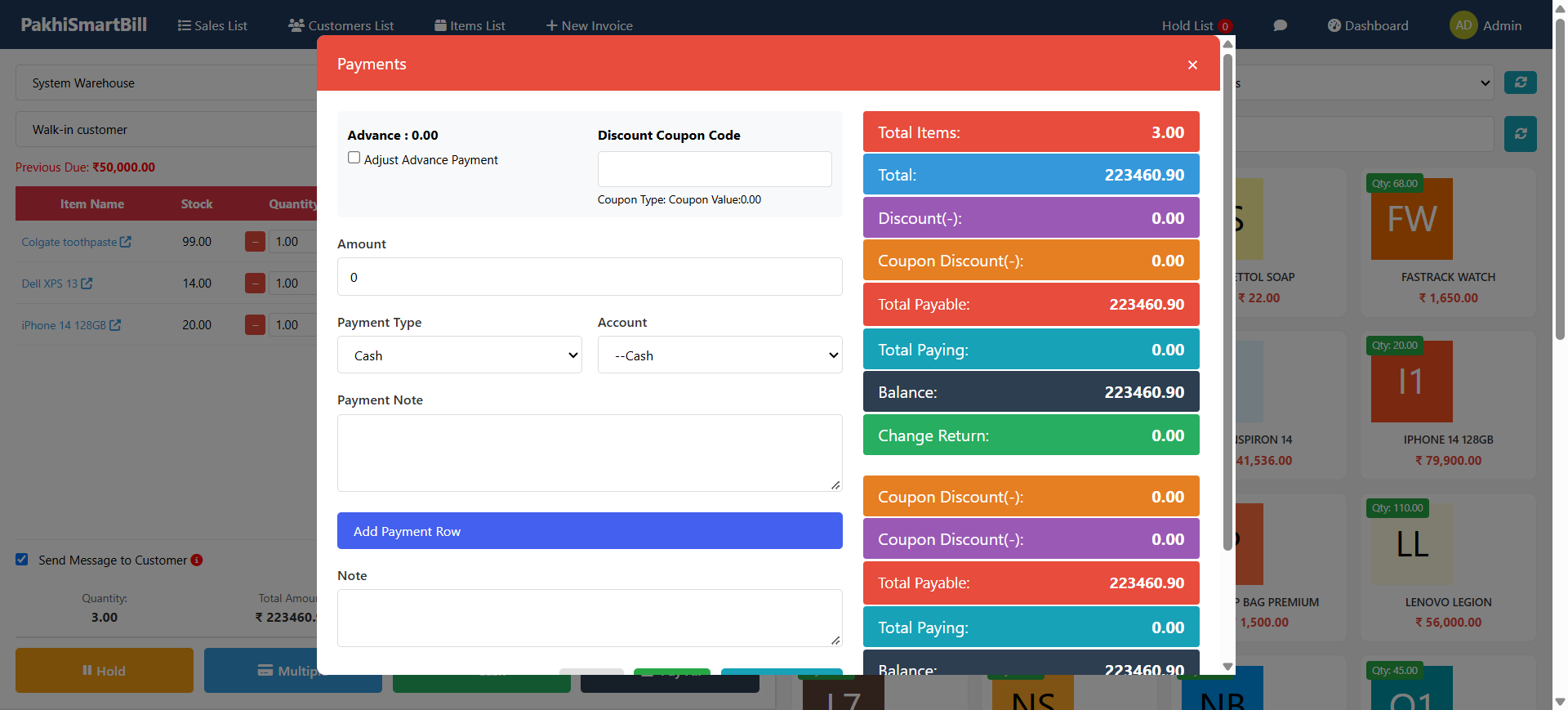Click the Colgate toothpaste quantity field

pyautogui.click(x=292, y=242)
